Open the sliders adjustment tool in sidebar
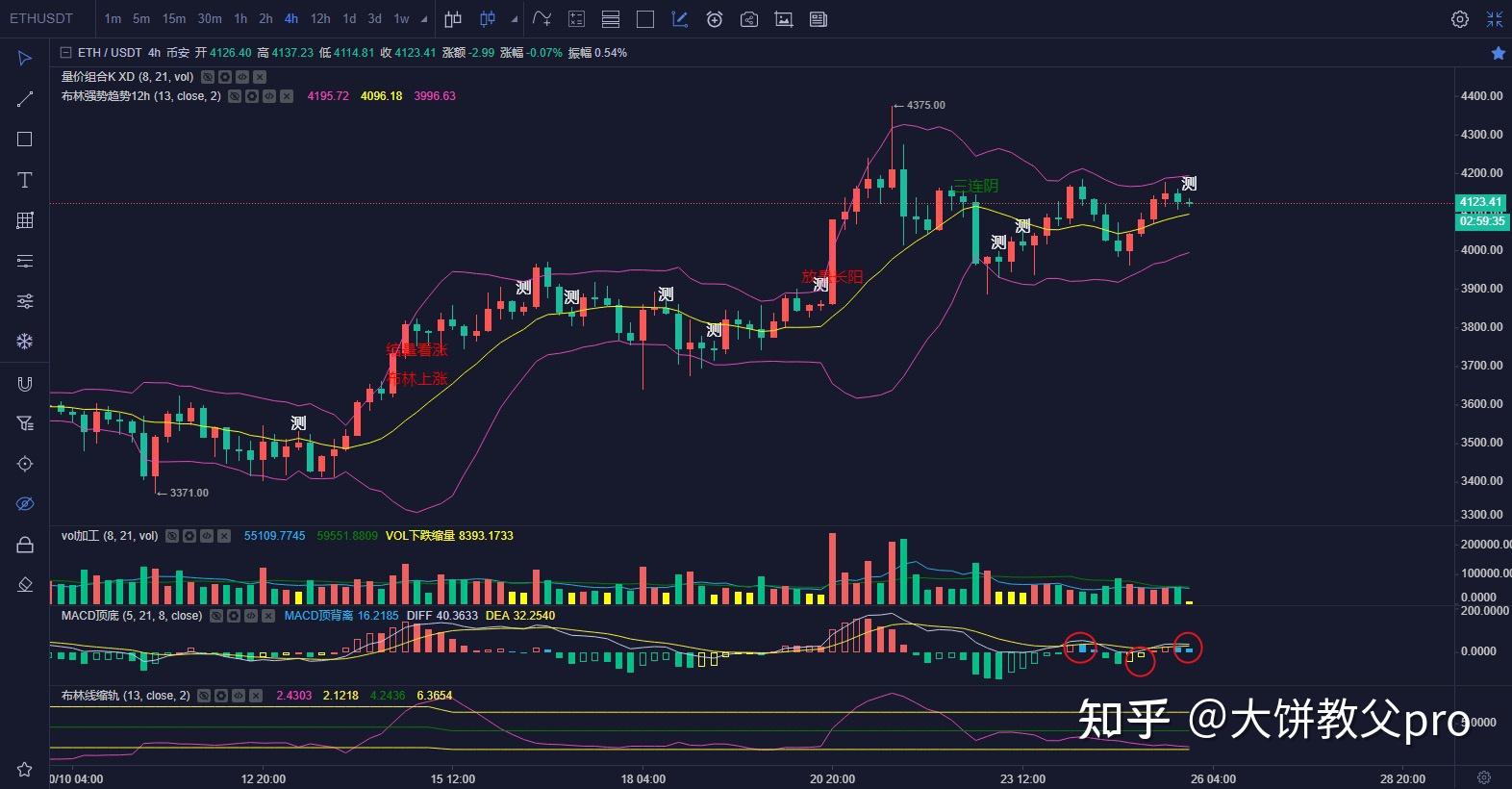The width and height of the screenshot is (1512, 789). click(x=25, y=301)
